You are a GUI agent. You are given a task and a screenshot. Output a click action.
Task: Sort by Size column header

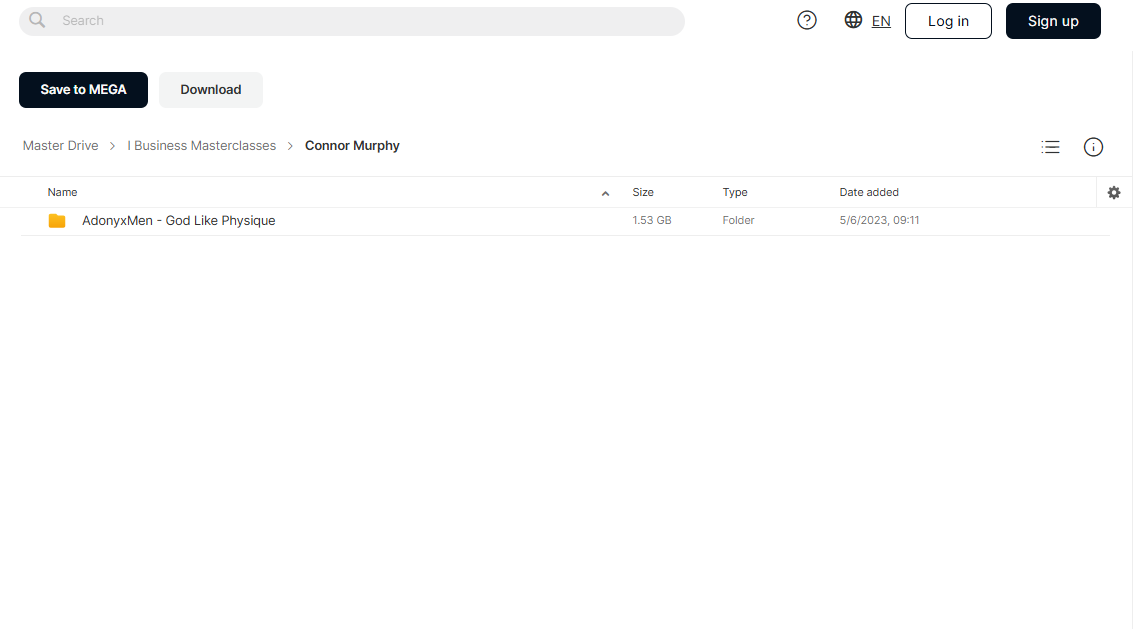click(642, 192)
